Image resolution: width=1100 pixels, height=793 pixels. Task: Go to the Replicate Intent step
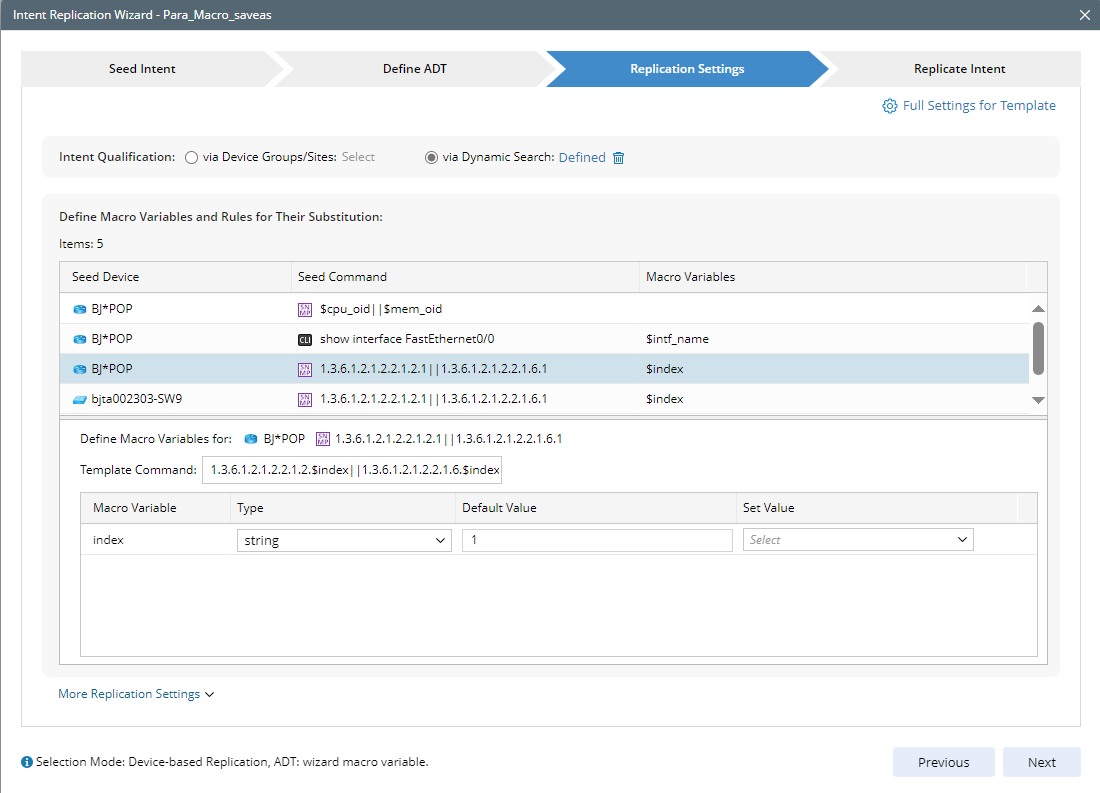click(959, 69)
